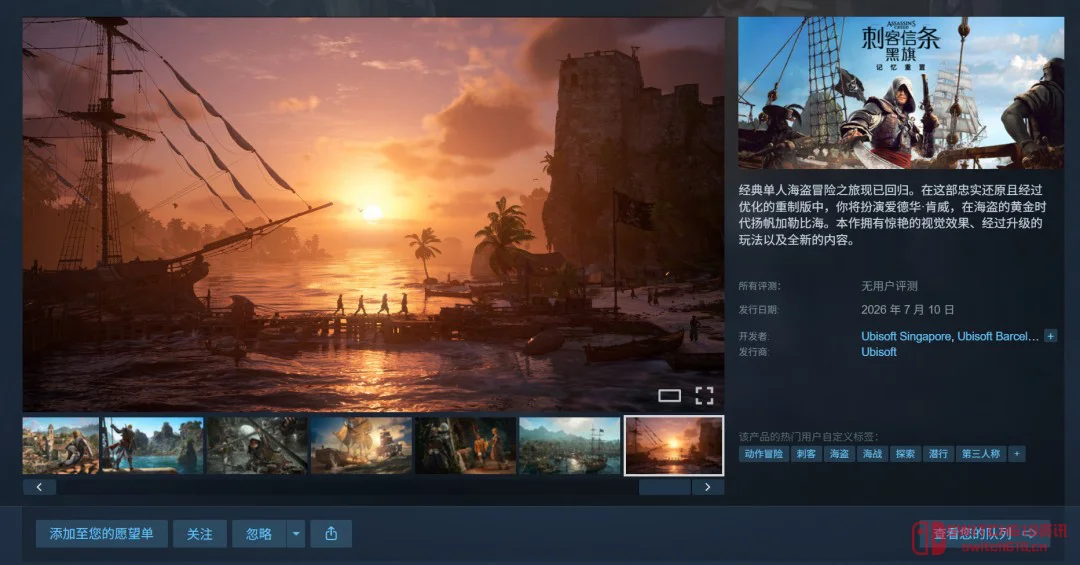Select the 海盗 tag
Viewport: 1080px width, 565px height.
click(839, 453)
